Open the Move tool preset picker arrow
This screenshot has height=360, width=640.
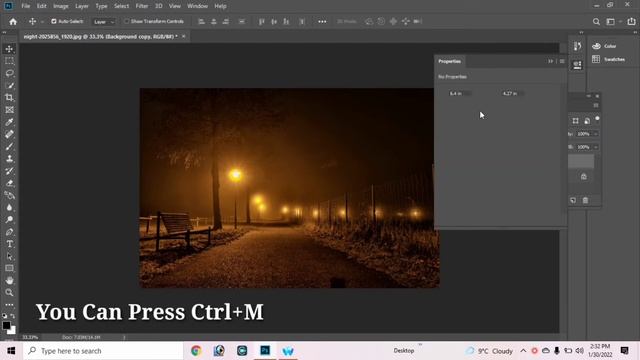pyautogui.click(x=42, y=22)
